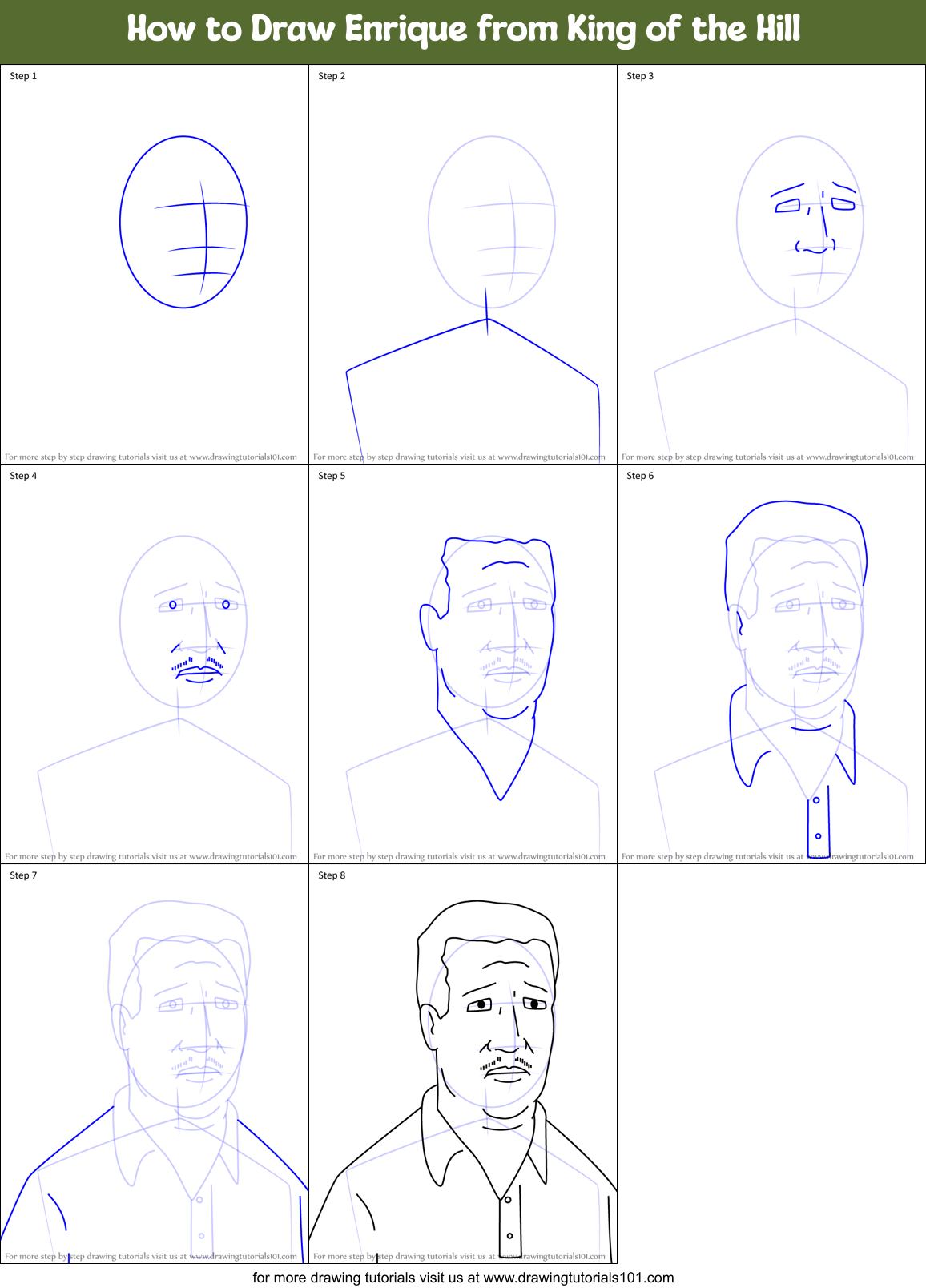This screenshot has width=926, height=1288.
Task: Click the 'Step 7' label
Action: pyautogui.click(x=23, y=875)
